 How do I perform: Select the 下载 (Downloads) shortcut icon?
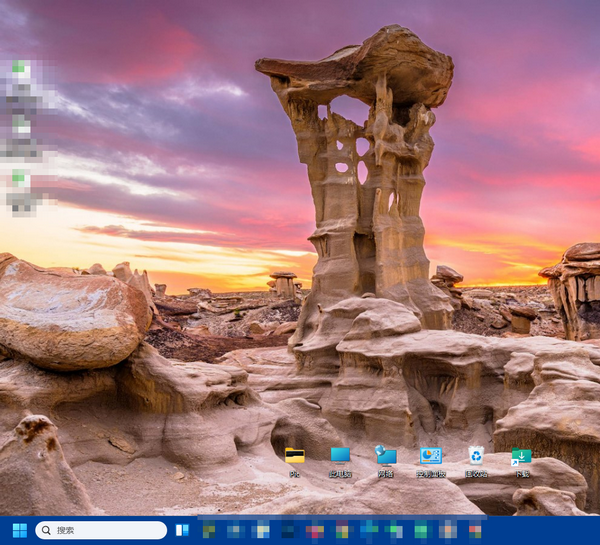[521, 456]
